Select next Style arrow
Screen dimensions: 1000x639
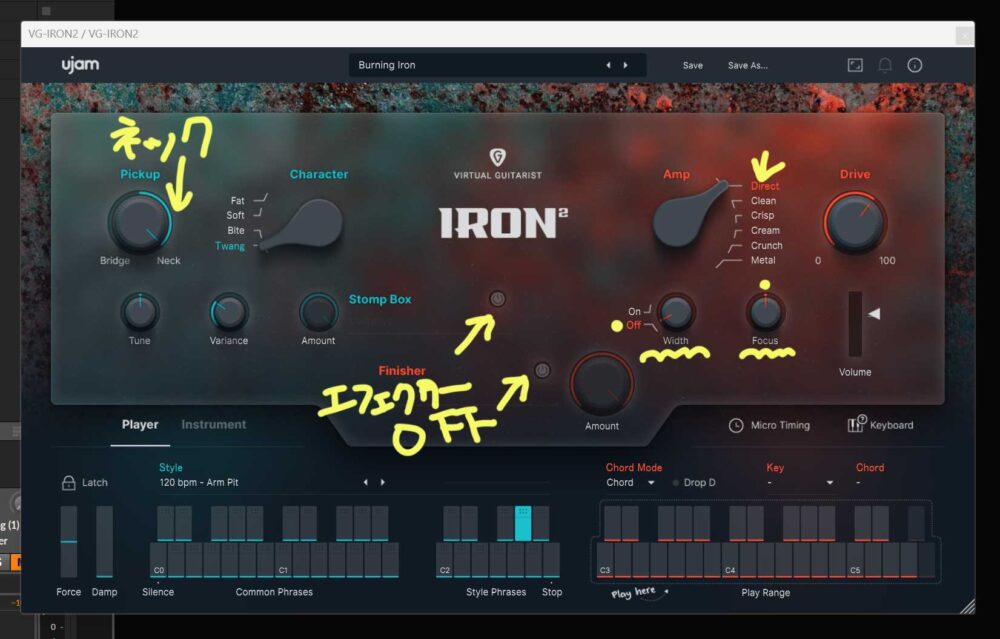(x=383, y=482)
